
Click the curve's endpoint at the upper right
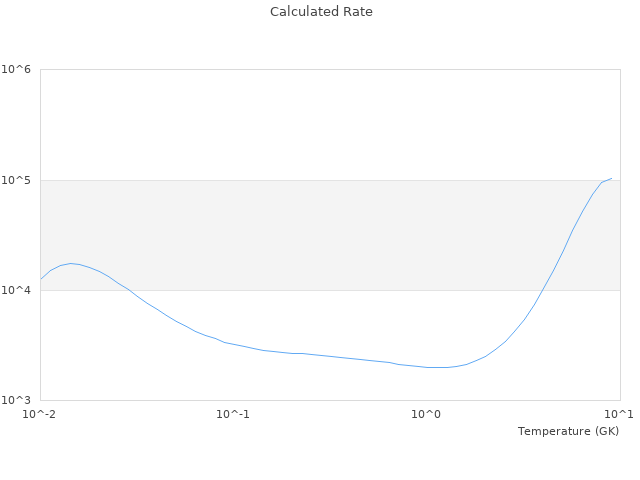point(611,178)
